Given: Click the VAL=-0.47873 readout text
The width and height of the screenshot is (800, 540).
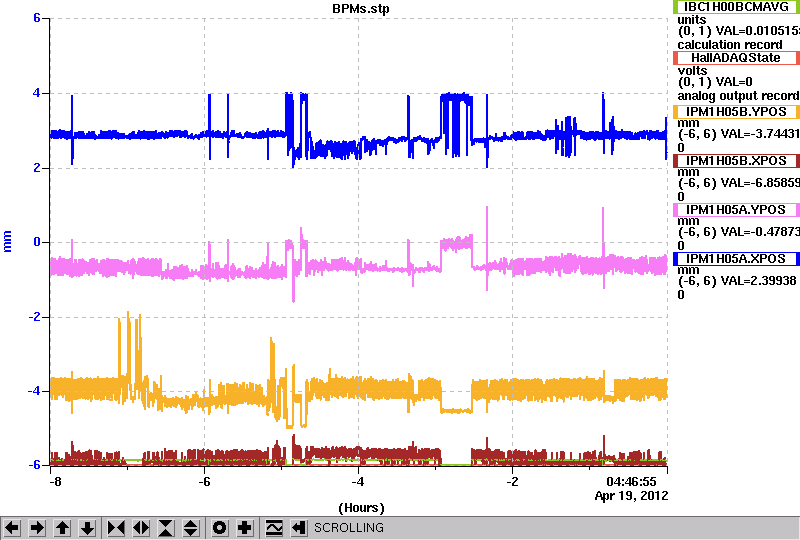Looking at the screenshot, I should 758,232.
